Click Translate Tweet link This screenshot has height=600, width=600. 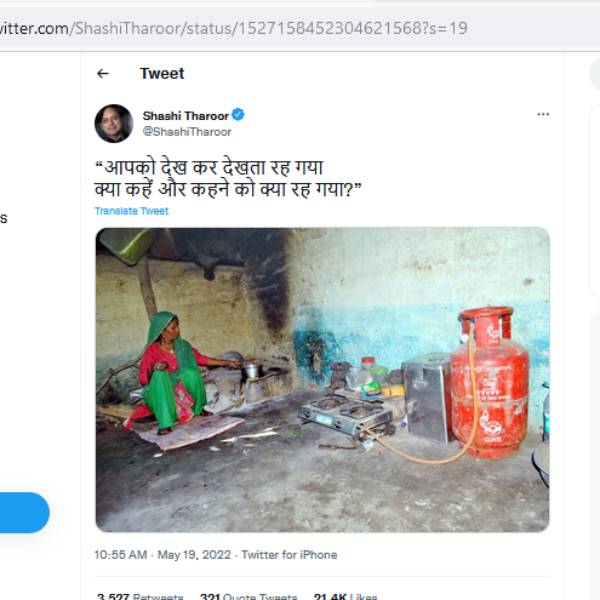click(131, 211)
